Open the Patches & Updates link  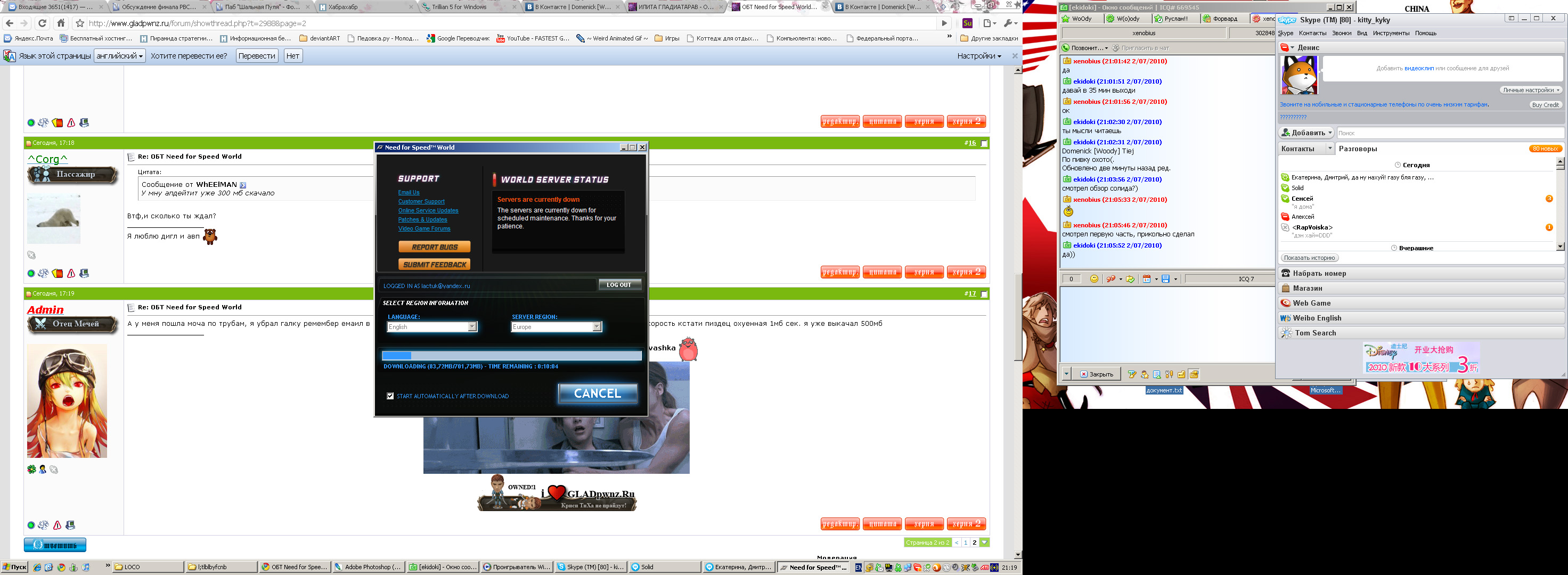(x=422, y=220)
